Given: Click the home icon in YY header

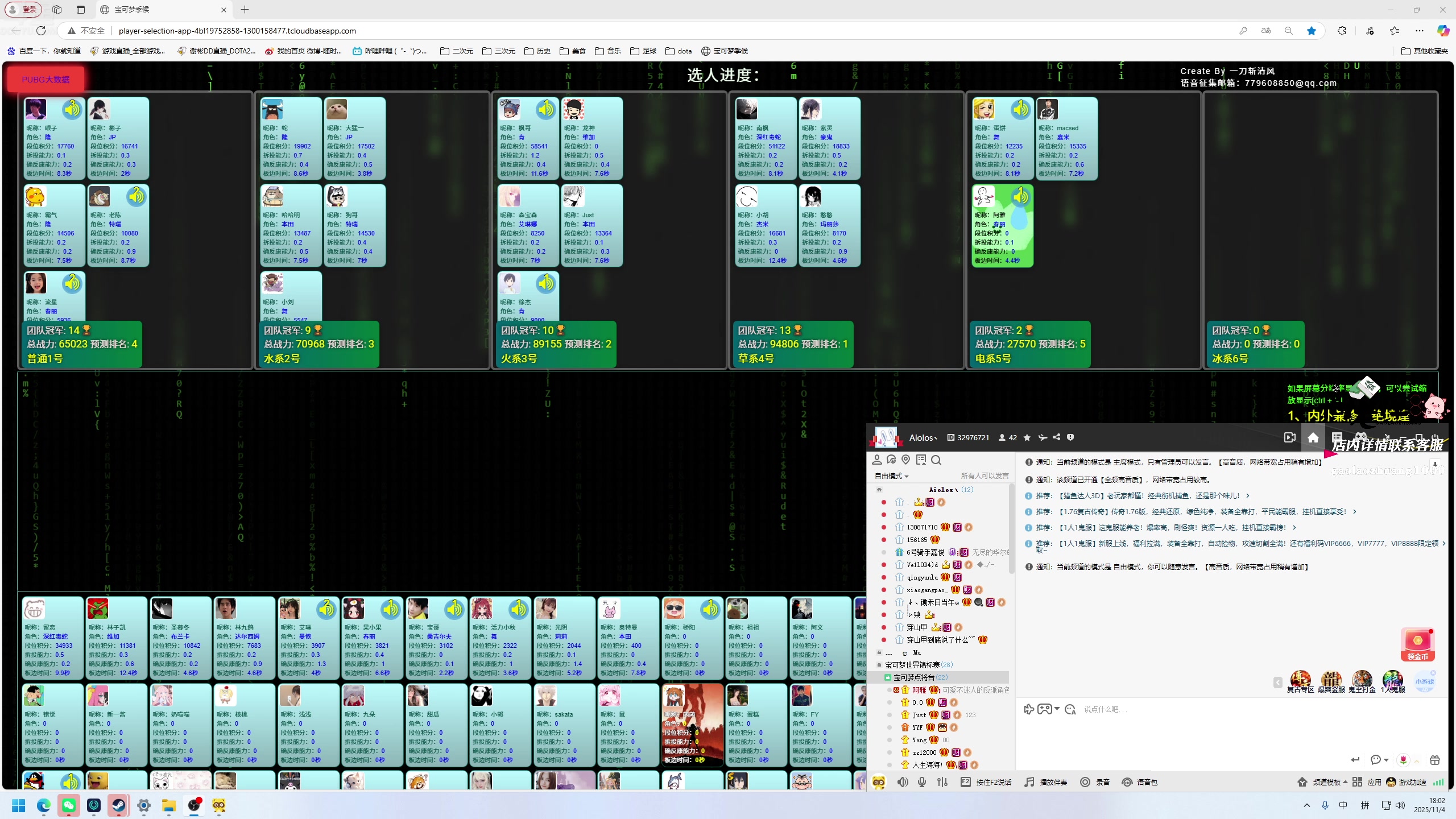Looking at the screenshot, I should (1313, 437).
